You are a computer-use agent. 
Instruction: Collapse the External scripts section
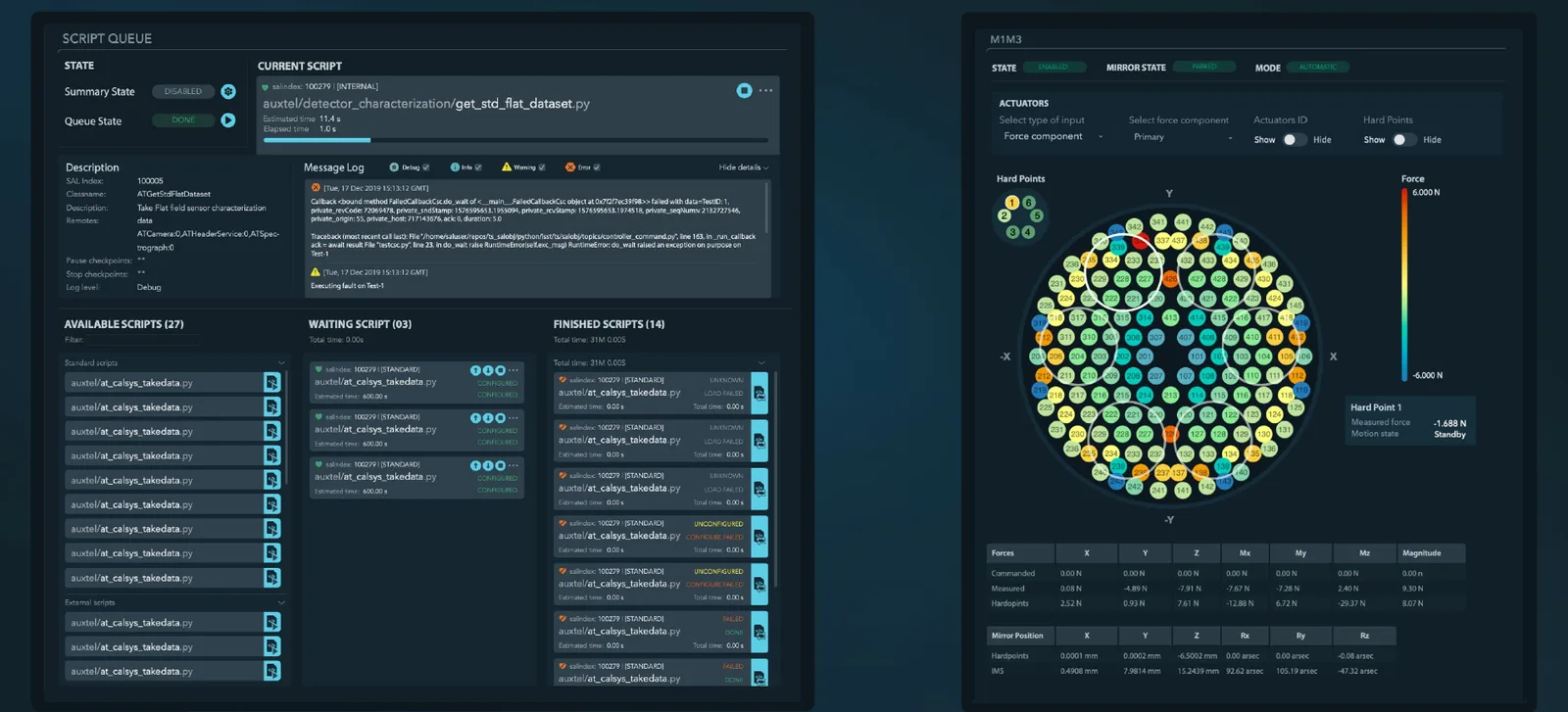coord(282,602)
